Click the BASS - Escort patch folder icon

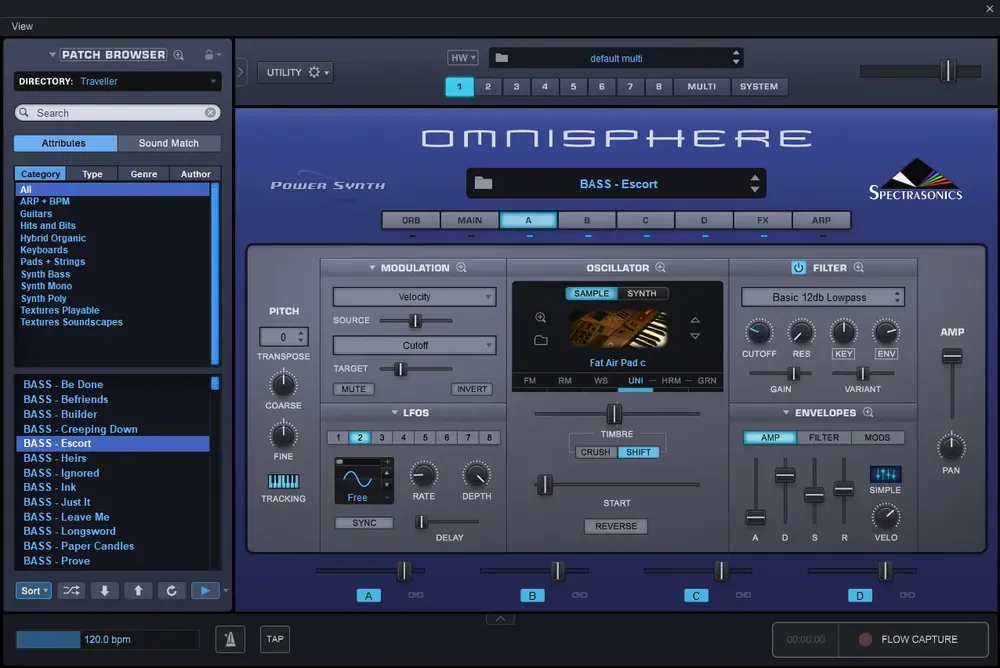[x=483, y=184]
